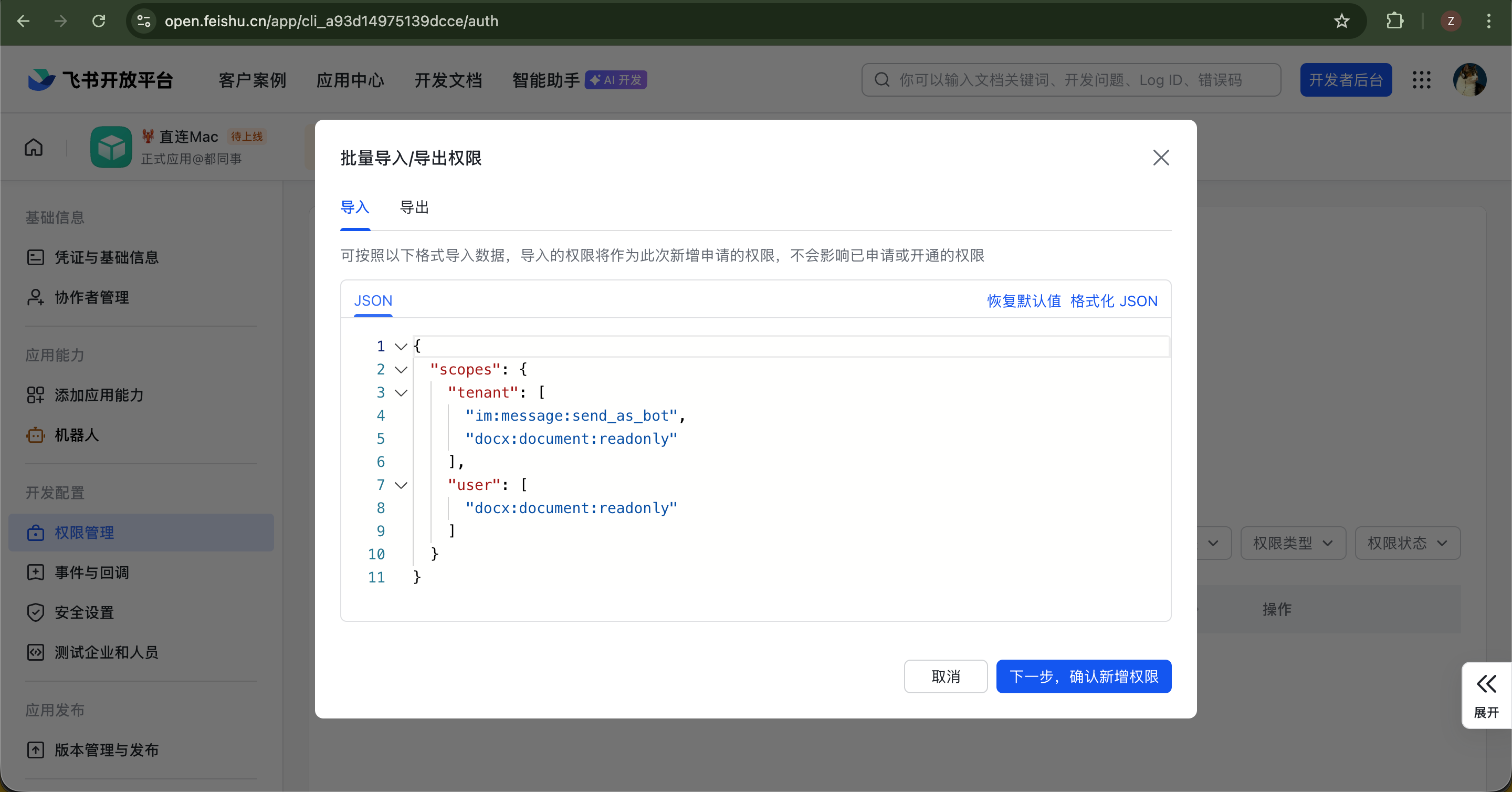Click the "scopes" key in JSON
Viewport: 1512px width, 792px height.
465,369
